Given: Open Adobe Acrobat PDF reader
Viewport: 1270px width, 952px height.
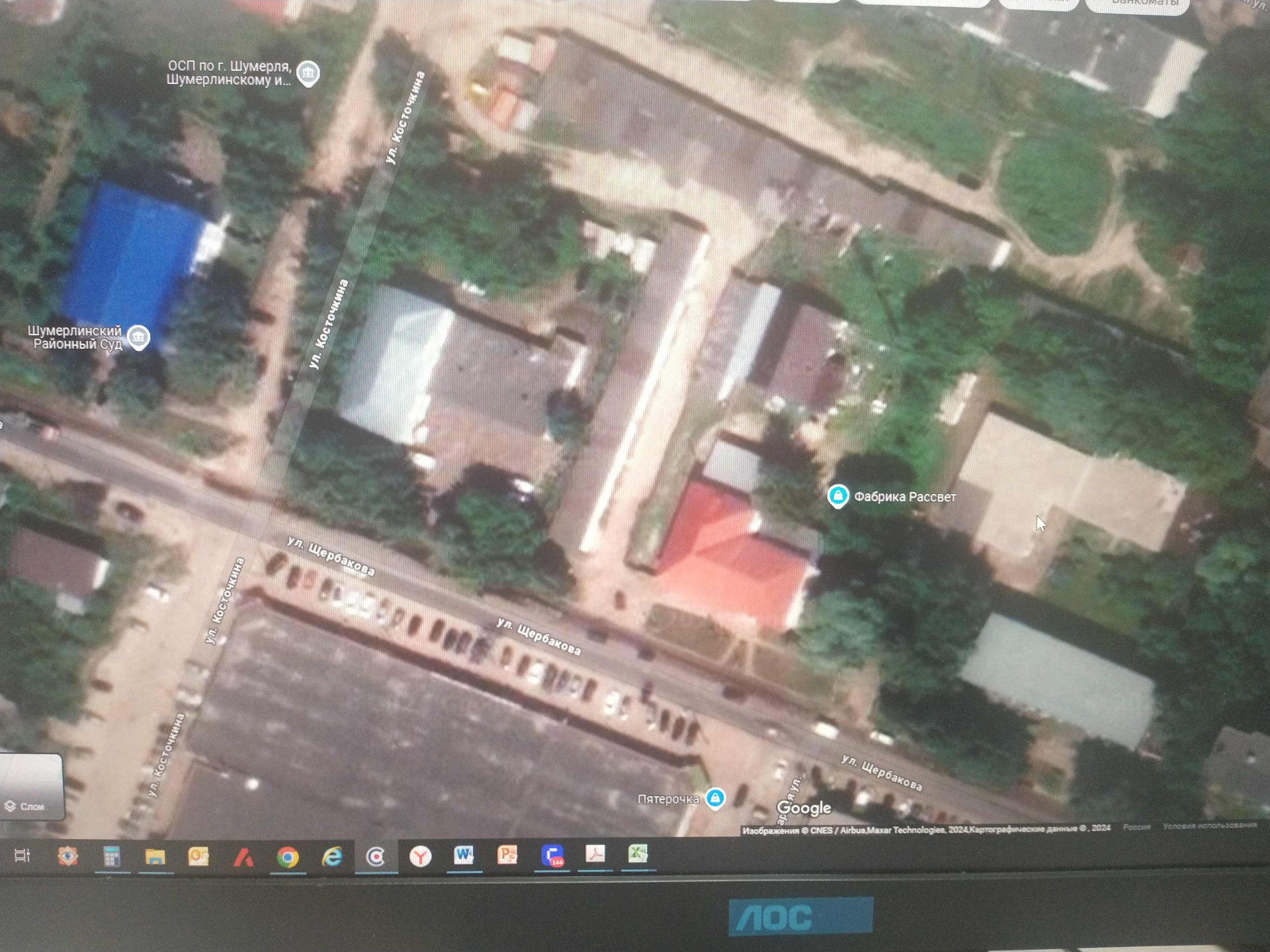Looking at the screenshot, I should click(x=595, y=853).
